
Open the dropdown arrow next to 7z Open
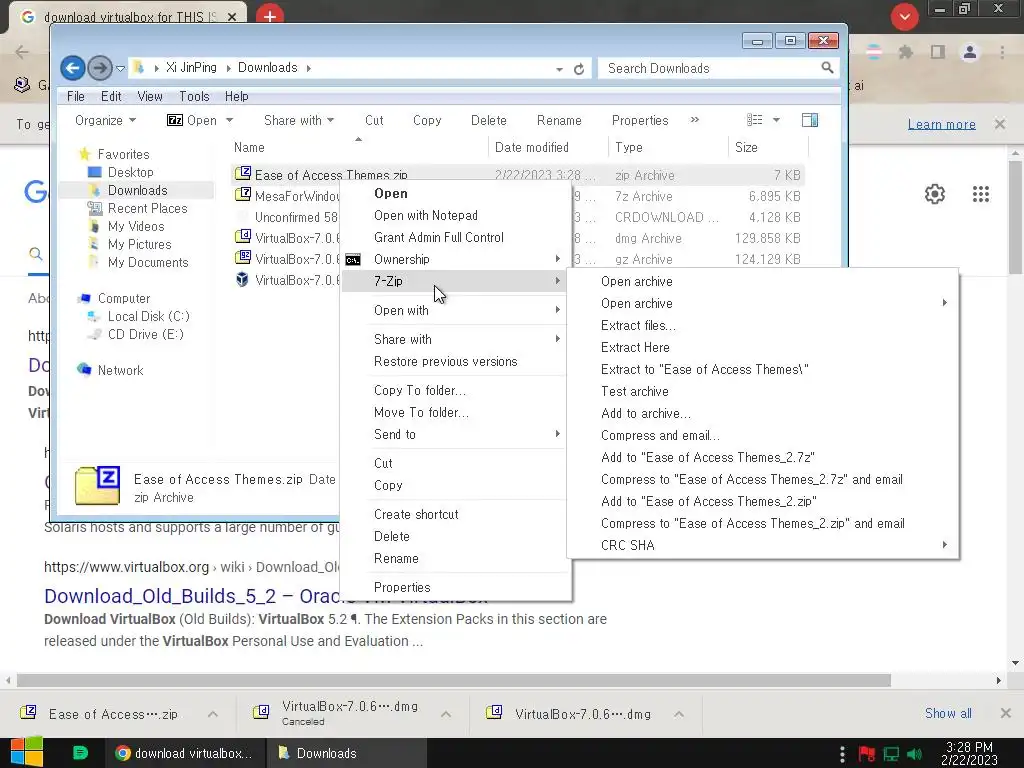(x=229, y=120)
